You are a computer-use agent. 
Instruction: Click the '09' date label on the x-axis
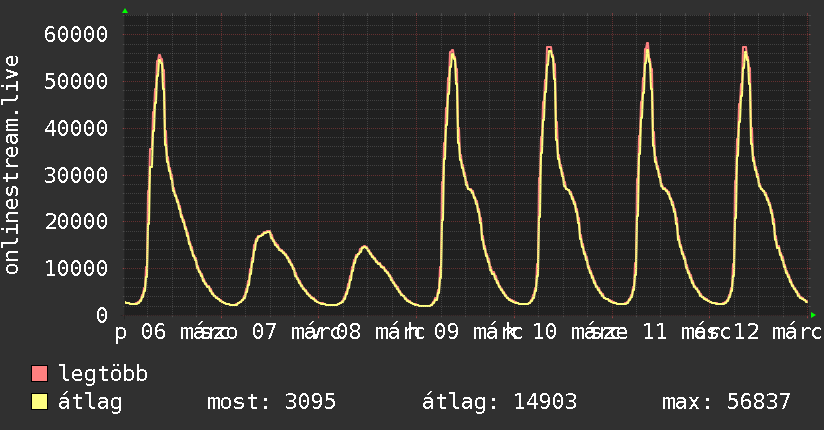click(x=446, y=332)
